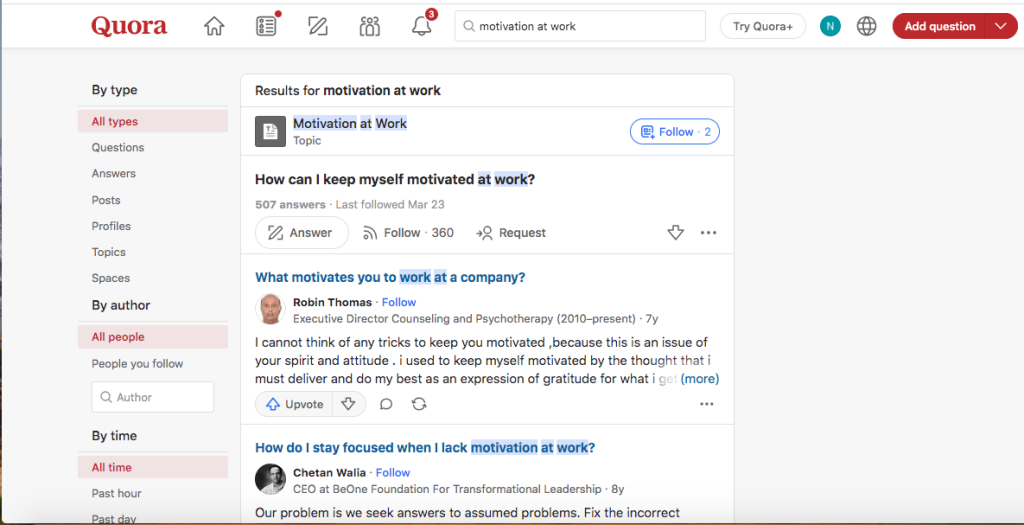Open more options for 'keep myself motivated' question
This screenshot has width=1024, height=525.
point(708,232)
